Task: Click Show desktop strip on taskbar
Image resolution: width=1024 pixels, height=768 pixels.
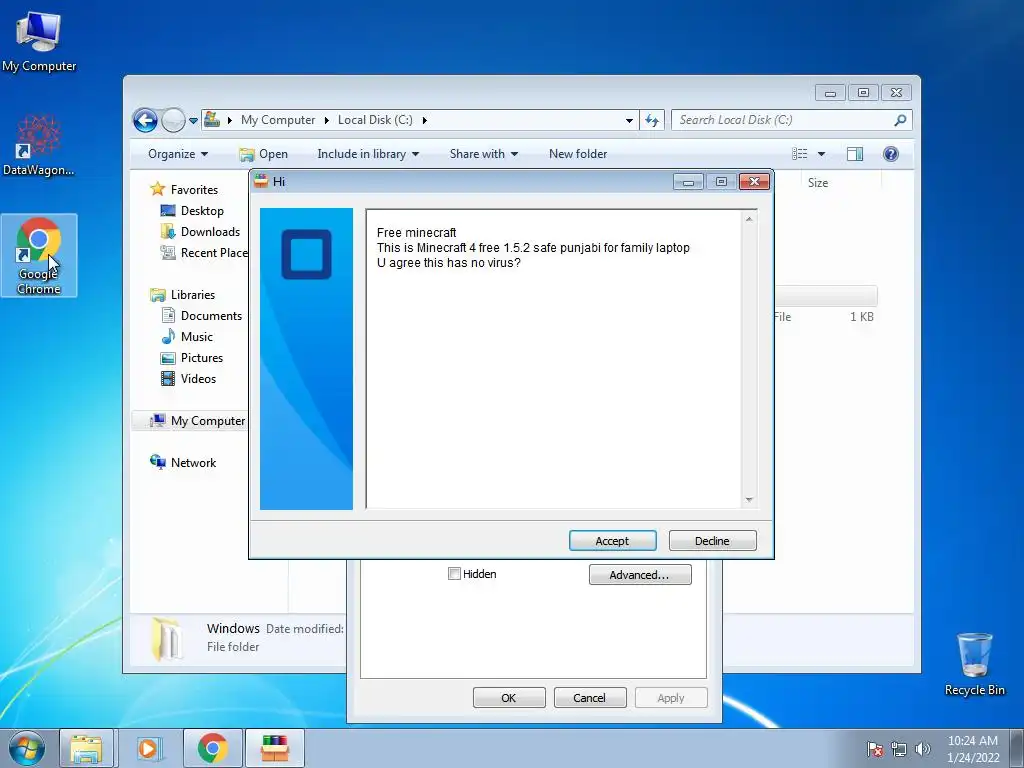Action: point(1017,748)
